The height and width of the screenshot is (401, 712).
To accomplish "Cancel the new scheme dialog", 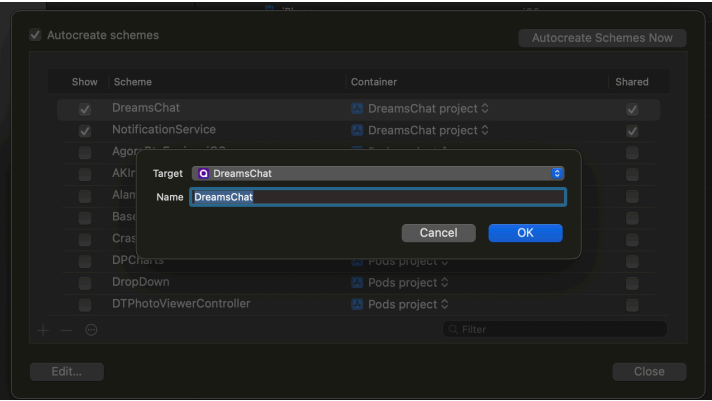I will [438, 233].
